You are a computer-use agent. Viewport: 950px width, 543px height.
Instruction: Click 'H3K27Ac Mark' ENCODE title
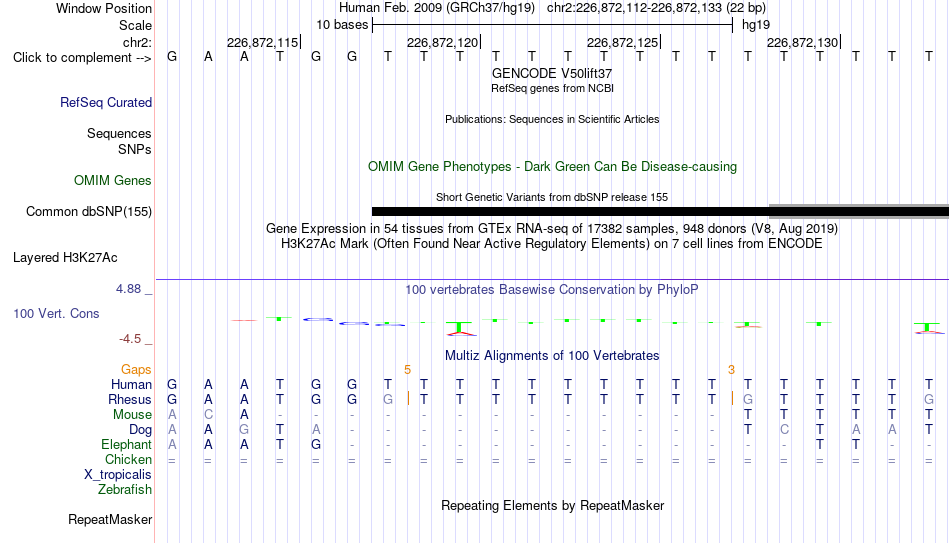(x=552, y=244)
